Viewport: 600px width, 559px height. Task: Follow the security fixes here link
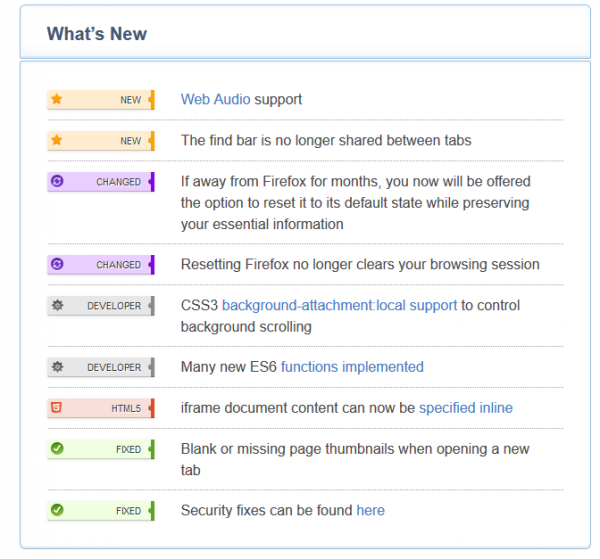(x=370, y=511)
